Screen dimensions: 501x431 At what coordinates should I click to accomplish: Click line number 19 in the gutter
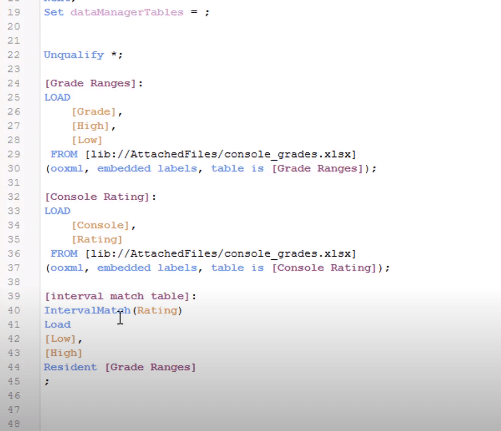[14, 12]
